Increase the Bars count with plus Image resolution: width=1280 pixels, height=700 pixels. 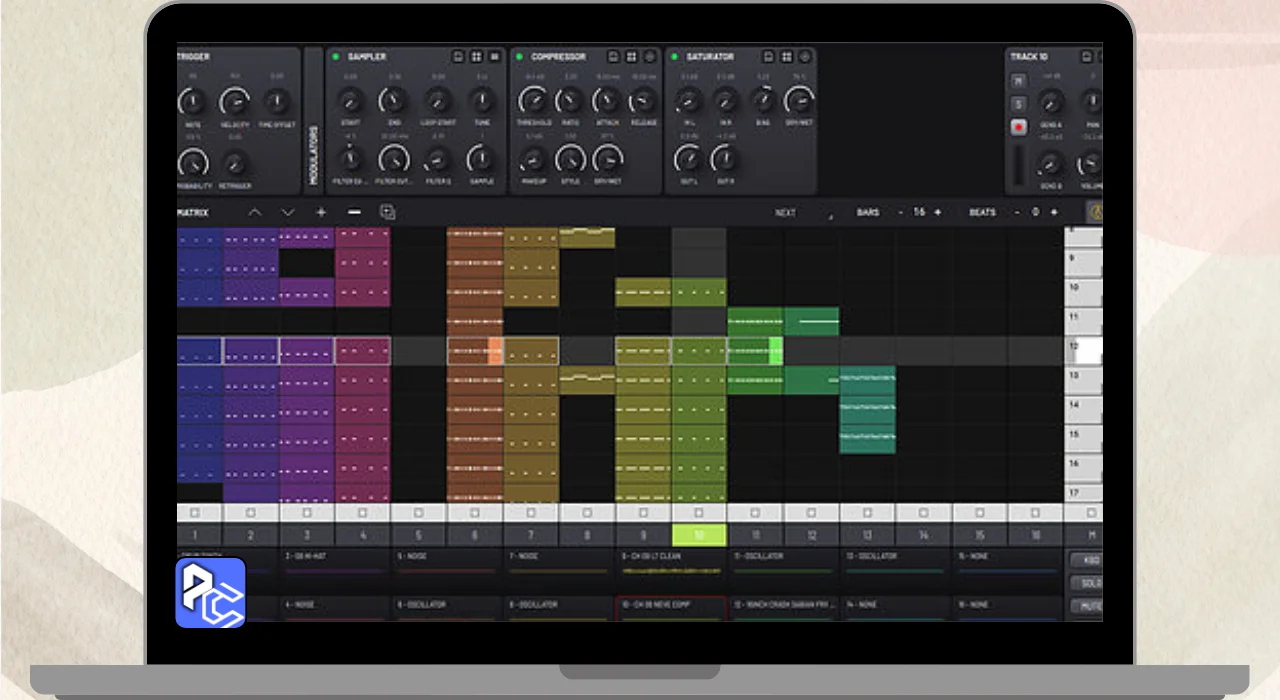click(937, 212)
